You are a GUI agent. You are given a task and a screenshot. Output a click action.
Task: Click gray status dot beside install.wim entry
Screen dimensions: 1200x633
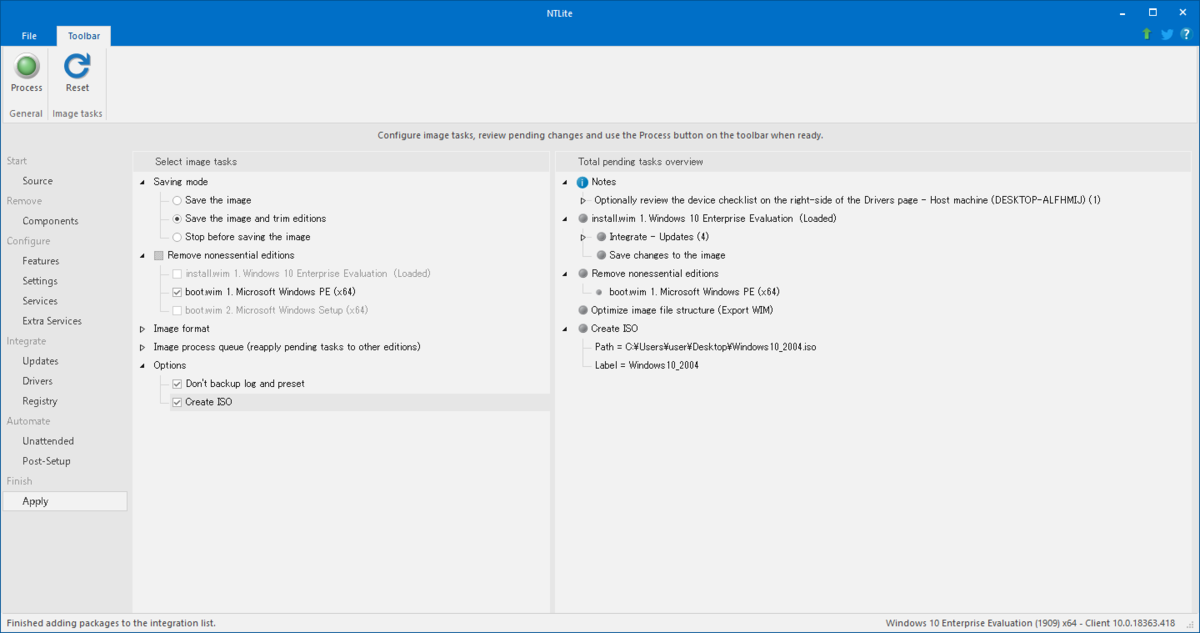[583, 218]
